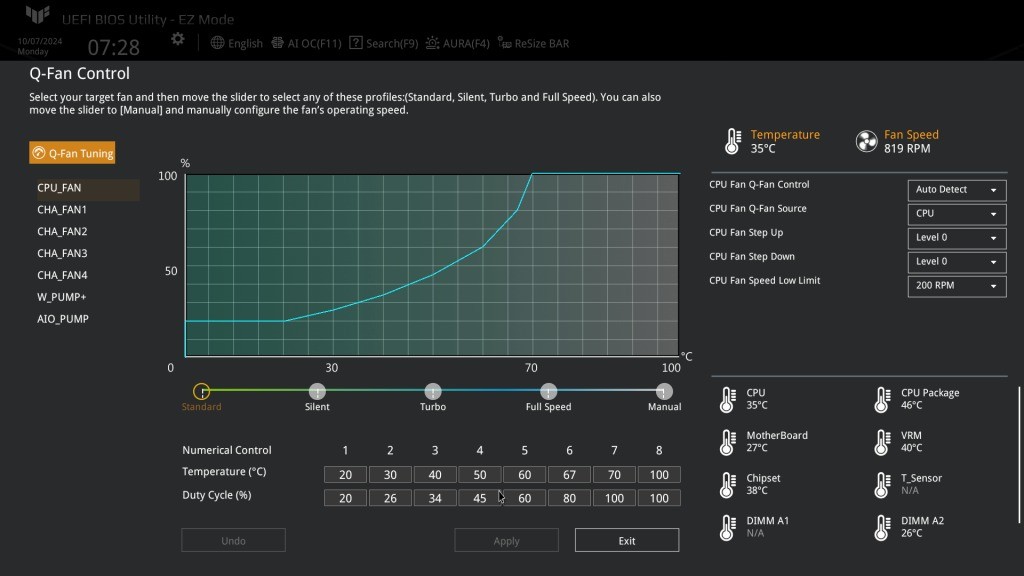Image resolution: width=1024 pixels, height=576 pixels.
Task: Open the CPU Fan Q-Fan Source dropdown
Action: tap(956, 214)
